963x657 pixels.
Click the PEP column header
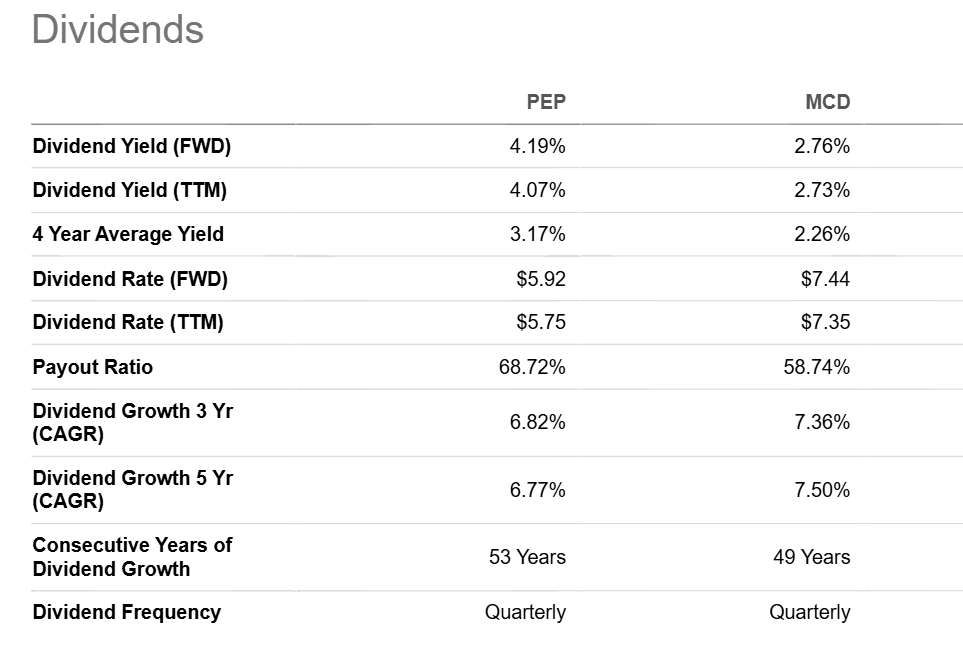(x=546, y=102)
